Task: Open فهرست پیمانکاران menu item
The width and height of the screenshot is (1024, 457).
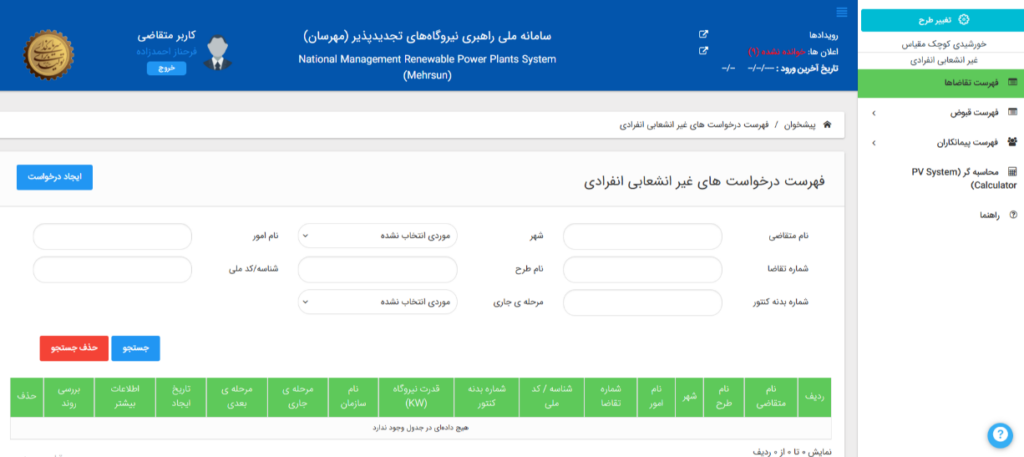Action: pyautogui.click(x=940, y=142)
